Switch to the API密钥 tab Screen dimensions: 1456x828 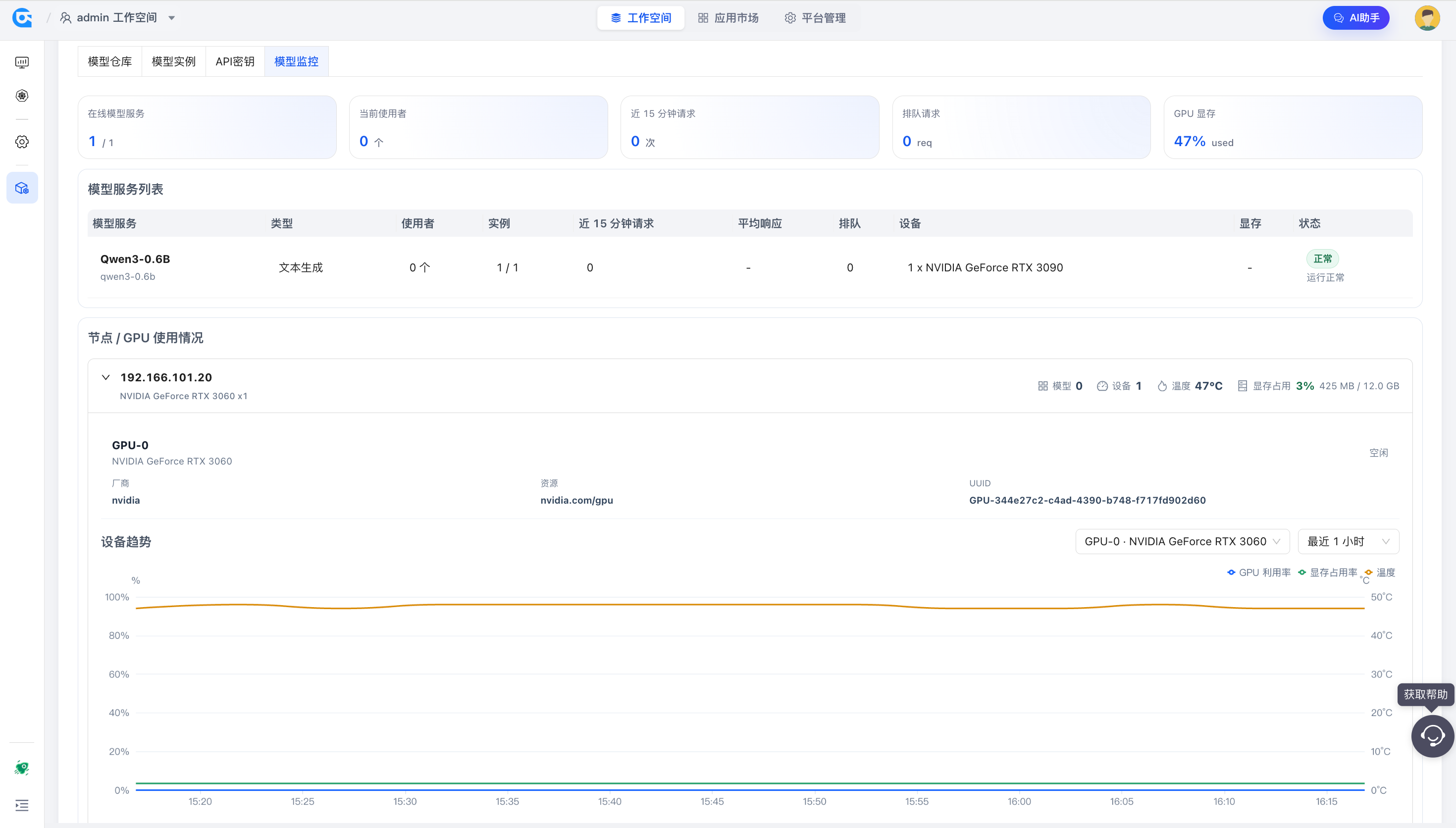coord(235,61)
